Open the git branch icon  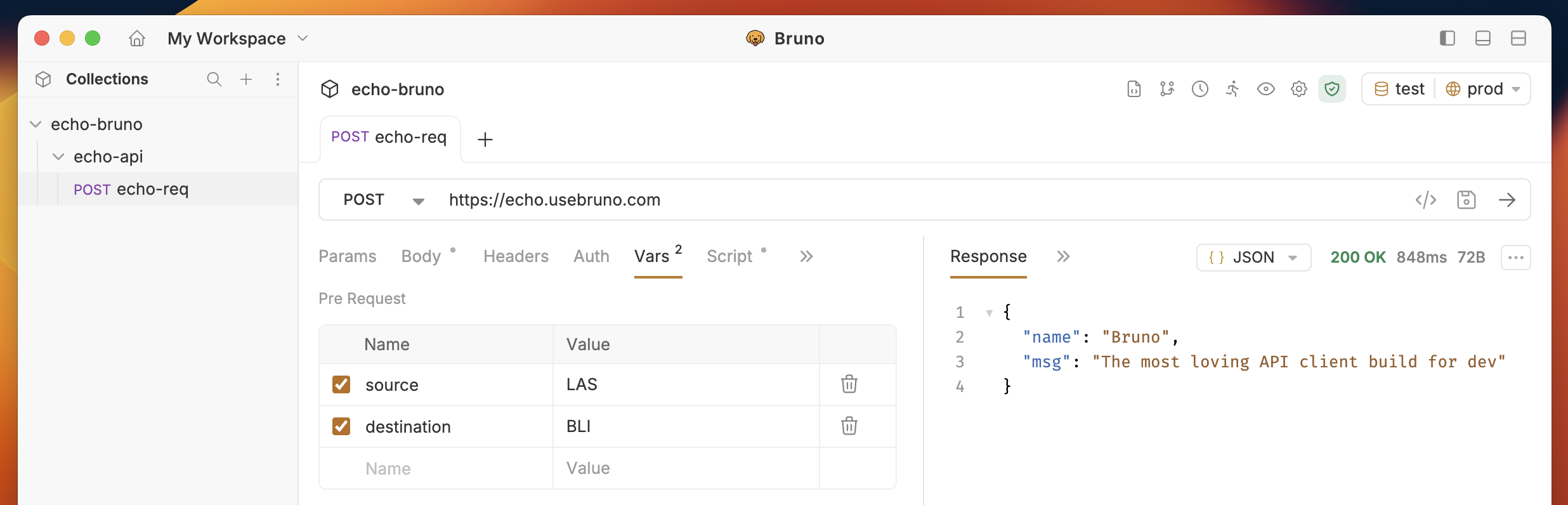click(x=1167, y=89)
